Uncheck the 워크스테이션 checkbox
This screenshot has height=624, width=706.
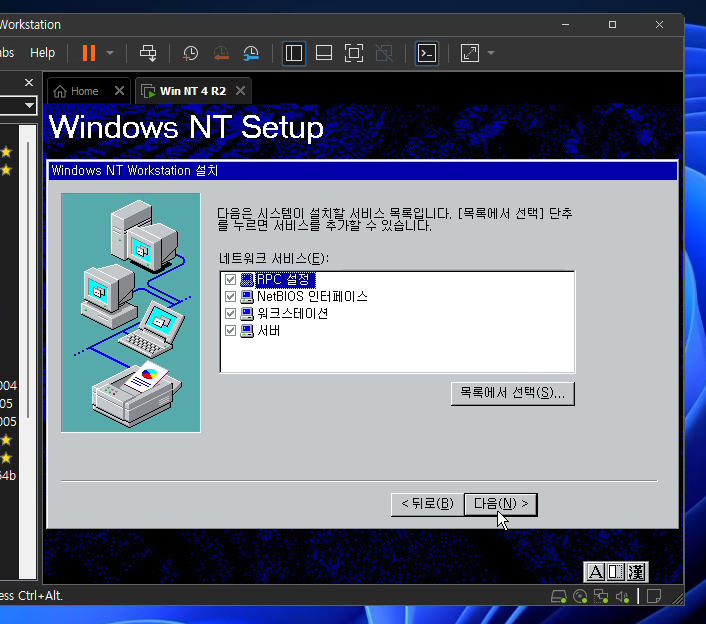coord(231,313)
